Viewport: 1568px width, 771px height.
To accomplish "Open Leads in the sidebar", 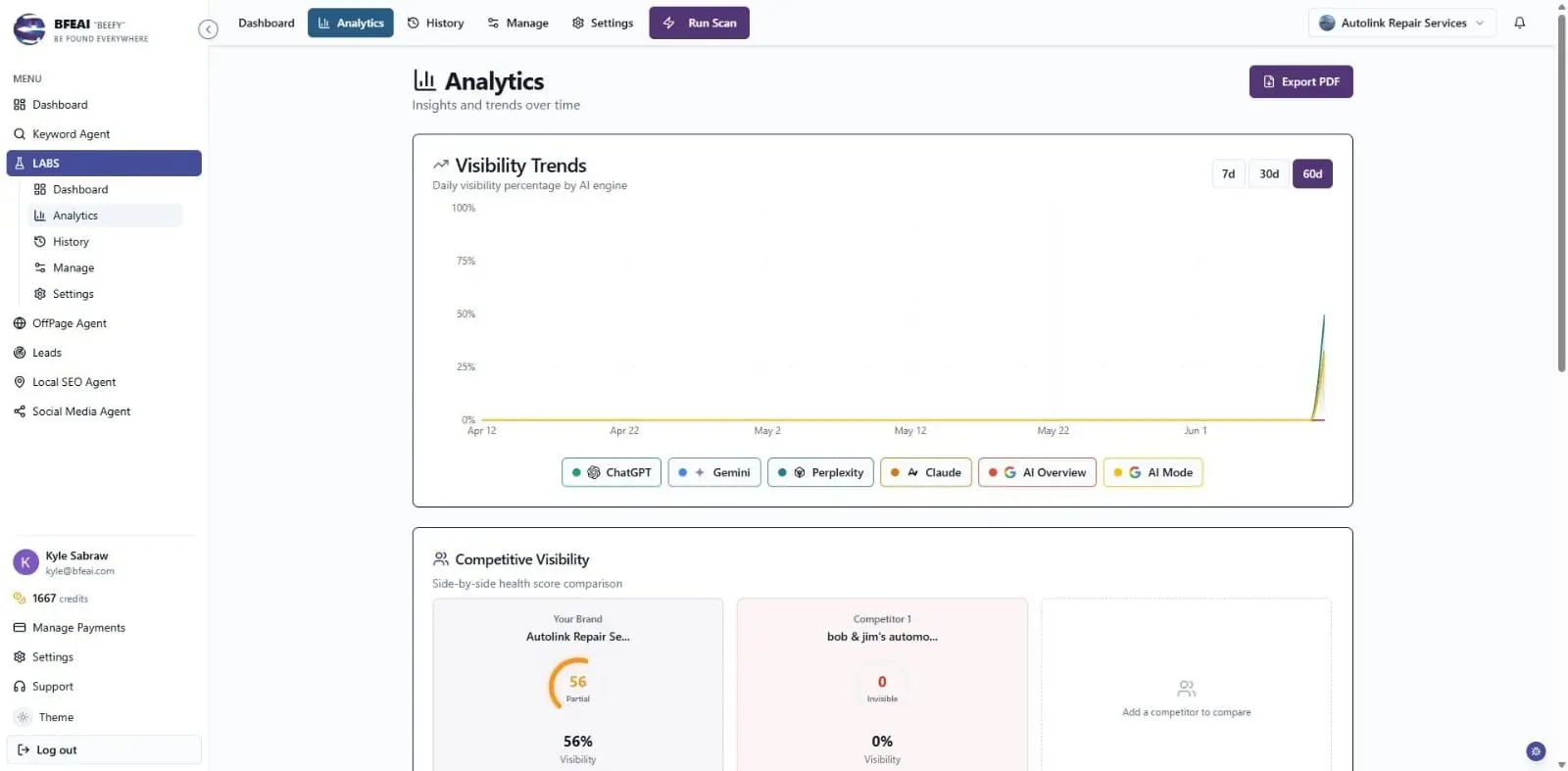I will (x=104, y=353).
